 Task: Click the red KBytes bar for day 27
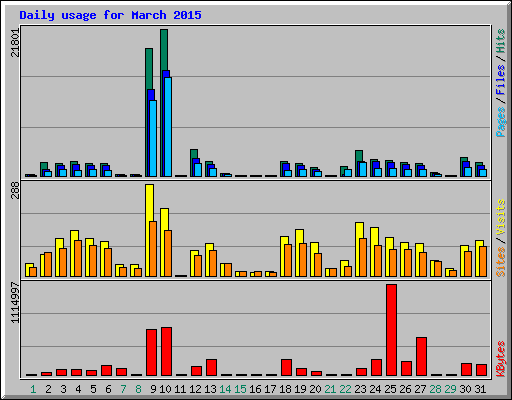[421, 357]
